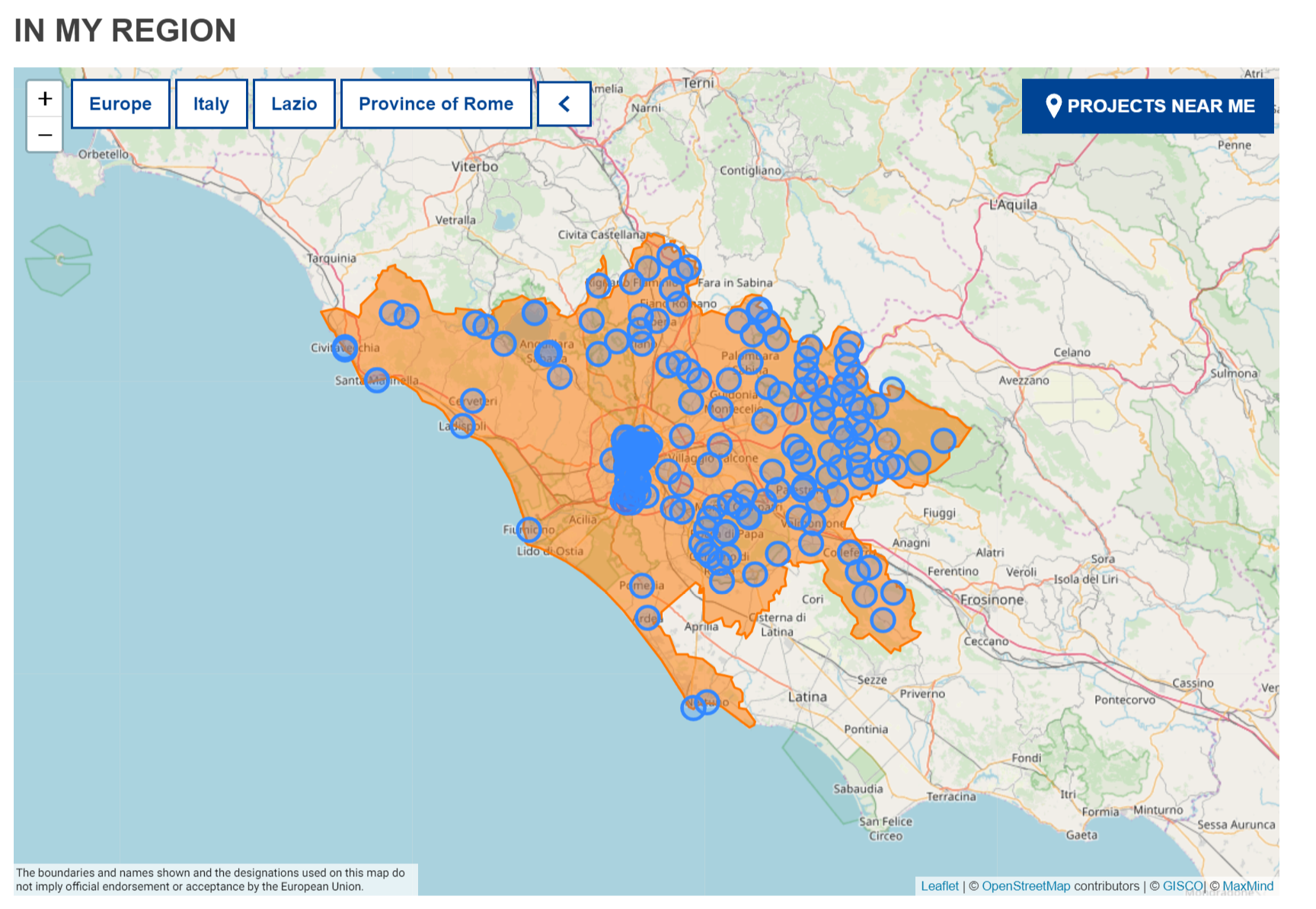Switch to the Italy breadcrumb level

(x=211, y=104)
